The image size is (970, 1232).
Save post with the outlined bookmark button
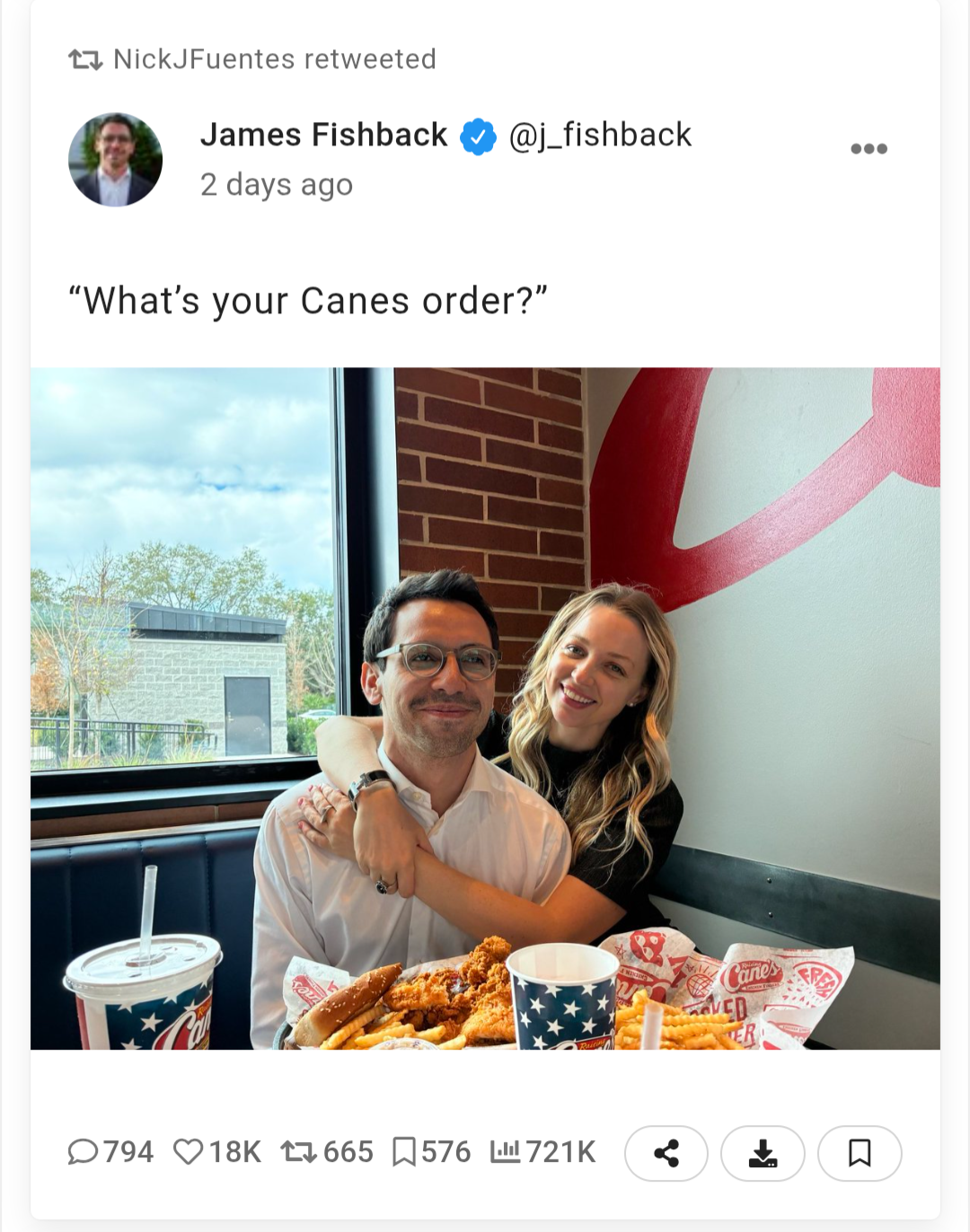(860, 1153)
